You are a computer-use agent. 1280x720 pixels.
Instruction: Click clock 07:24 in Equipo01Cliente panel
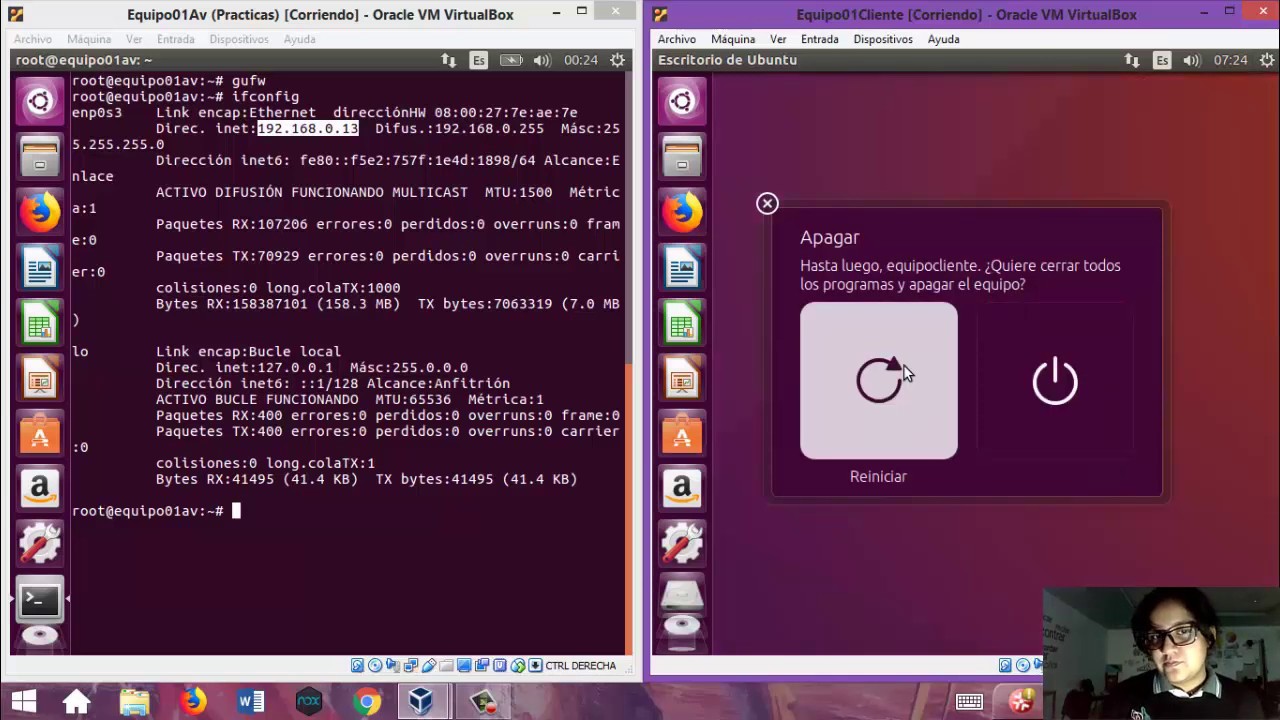click(1230, 60)
